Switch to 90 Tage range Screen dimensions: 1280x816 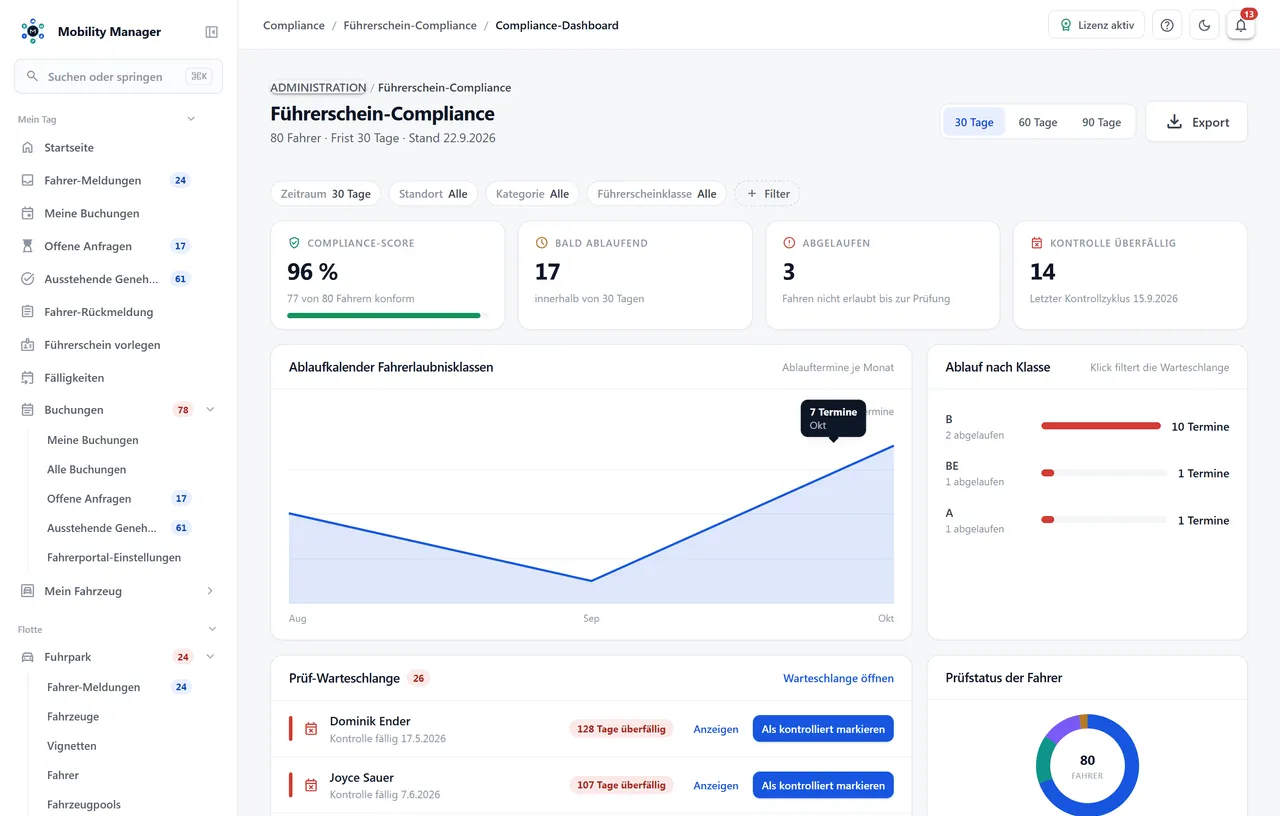click(1101, 122)
